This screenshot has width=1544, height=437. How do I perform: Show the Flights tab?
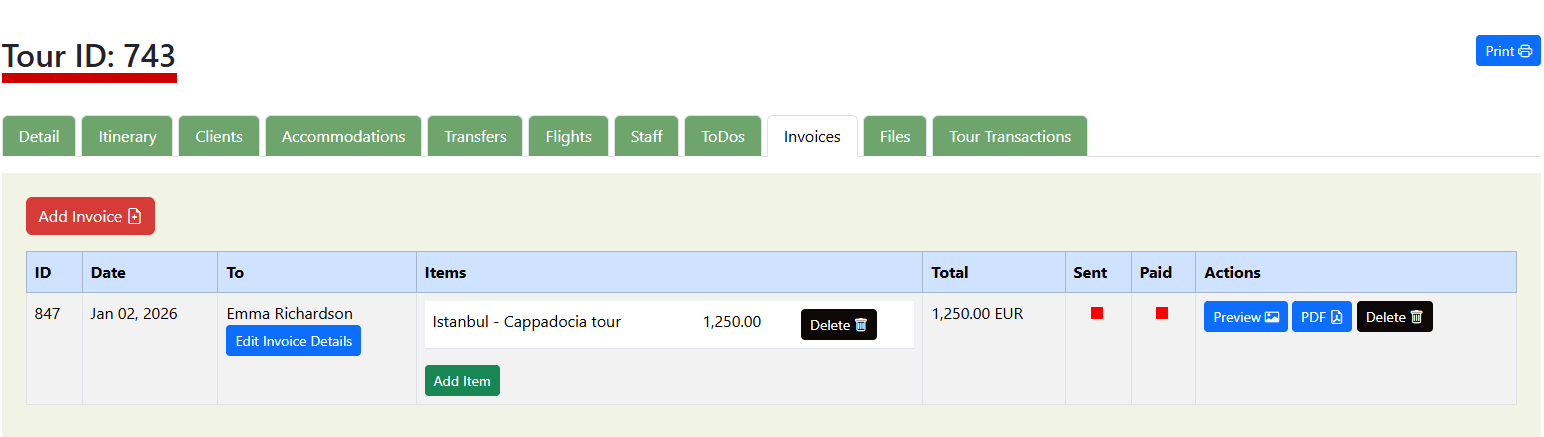pos(568,137)
